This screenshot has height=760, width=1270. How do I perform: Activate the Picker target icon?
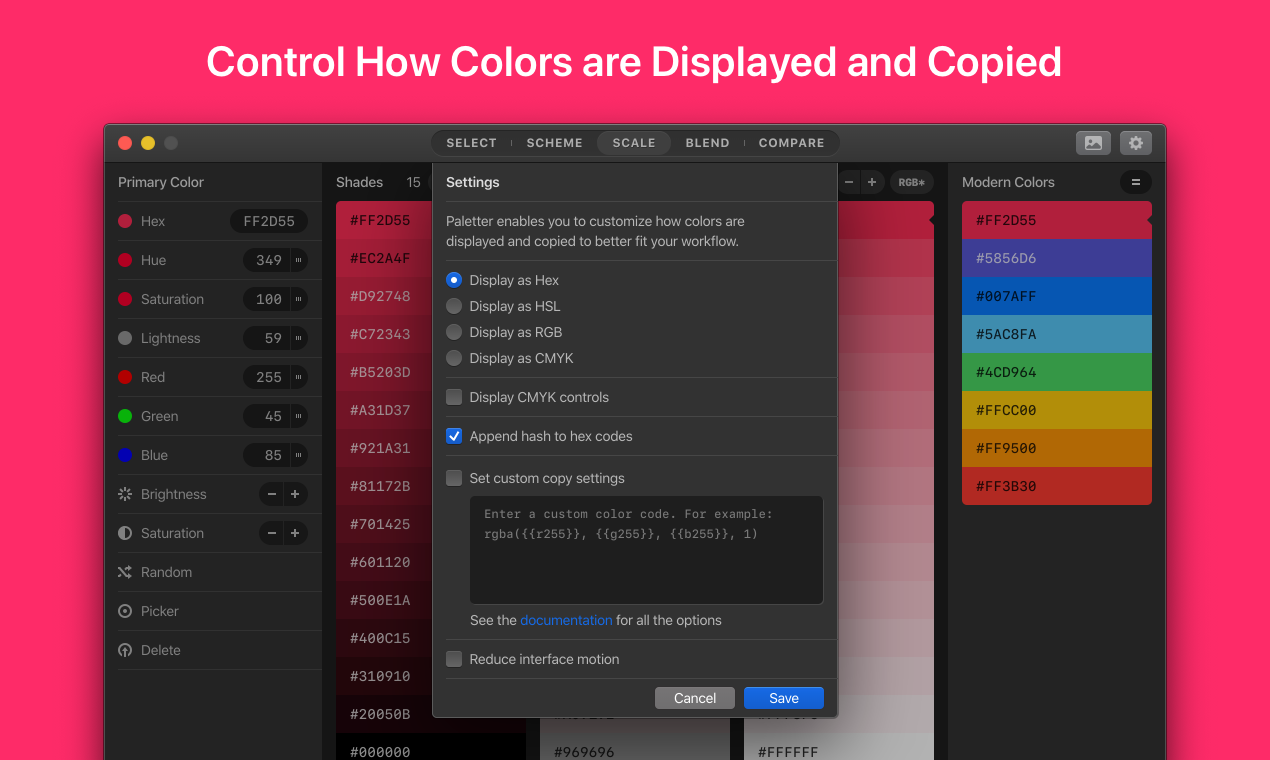click(x=125, y=611)
